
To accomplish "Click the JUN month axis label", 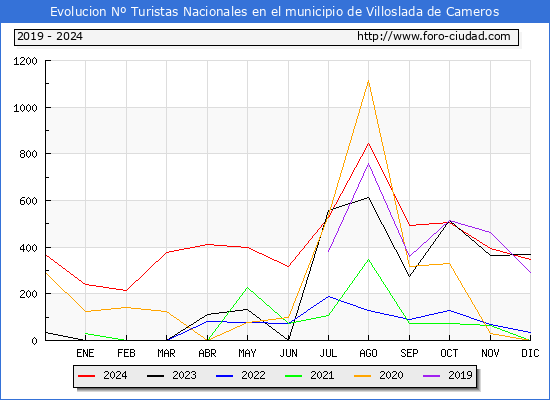I will 288,353.
